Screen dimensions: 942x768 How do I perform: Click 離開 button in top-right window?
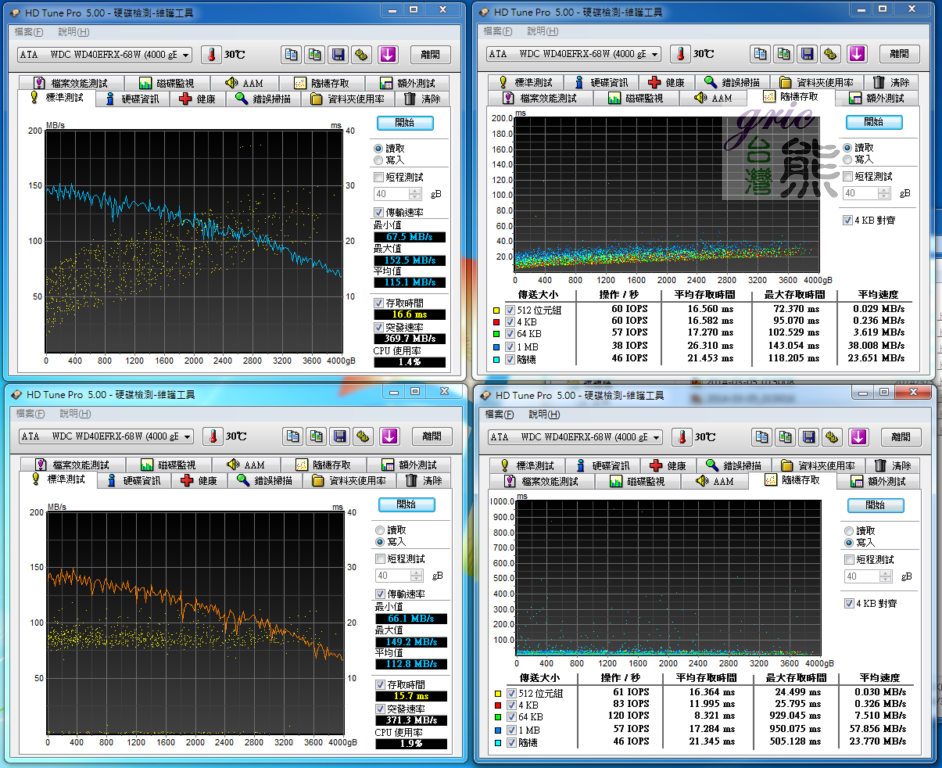tap(898, 54)
